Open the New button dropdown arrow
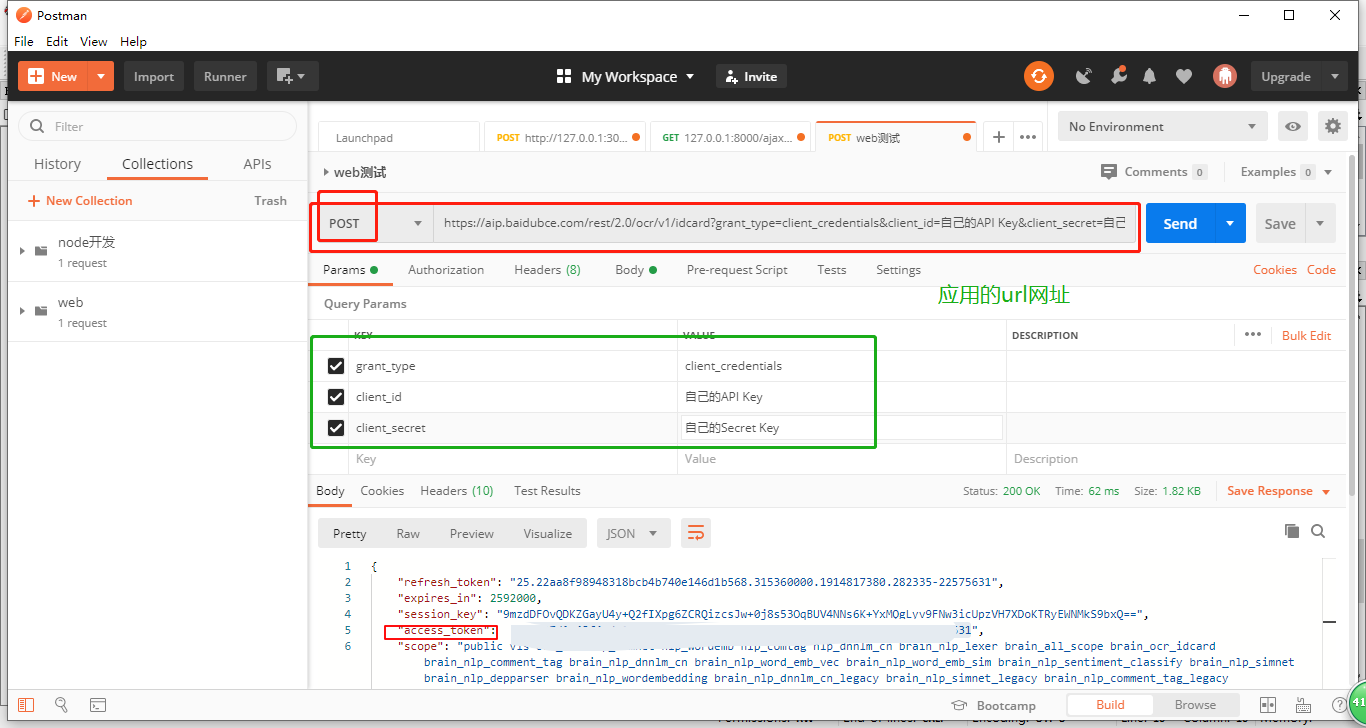Screen dimensions: 1366x728 tap(101, 76)
